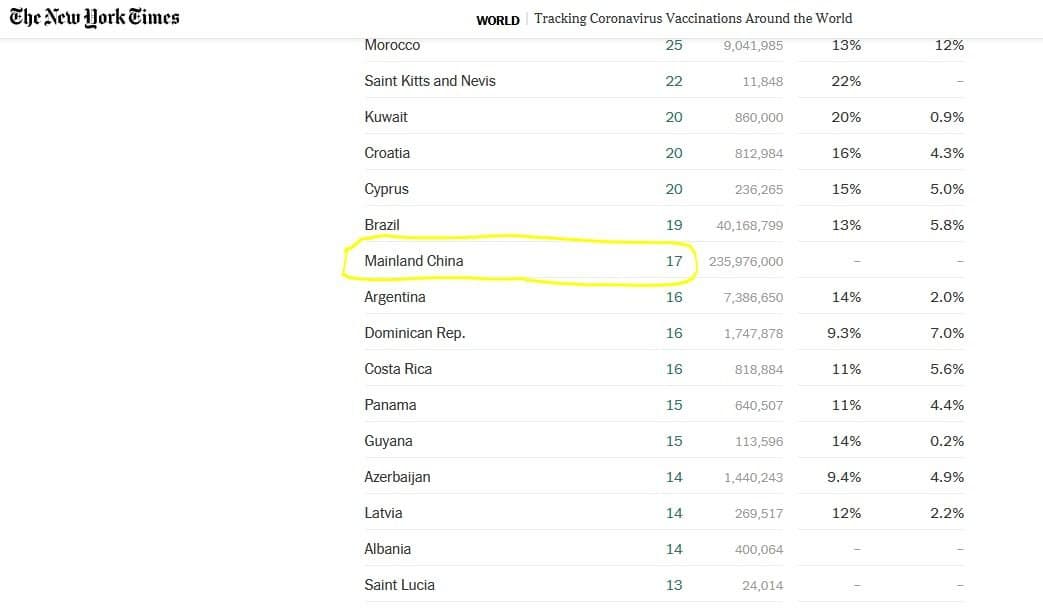Viewport: 1043px width, 614px height.
Task: Click Latvia's 12% vaccinated value
Action: coord(846,514)
